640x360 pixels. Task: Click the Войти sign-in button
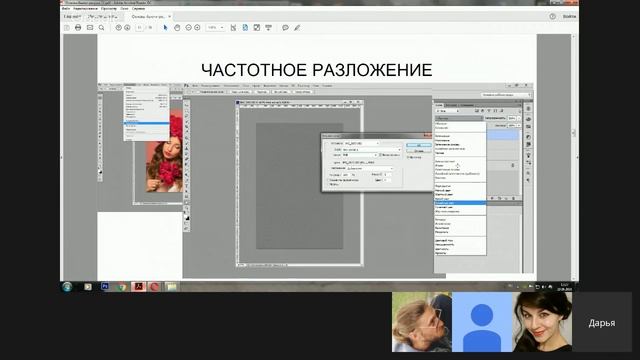(x=569, y=17)
